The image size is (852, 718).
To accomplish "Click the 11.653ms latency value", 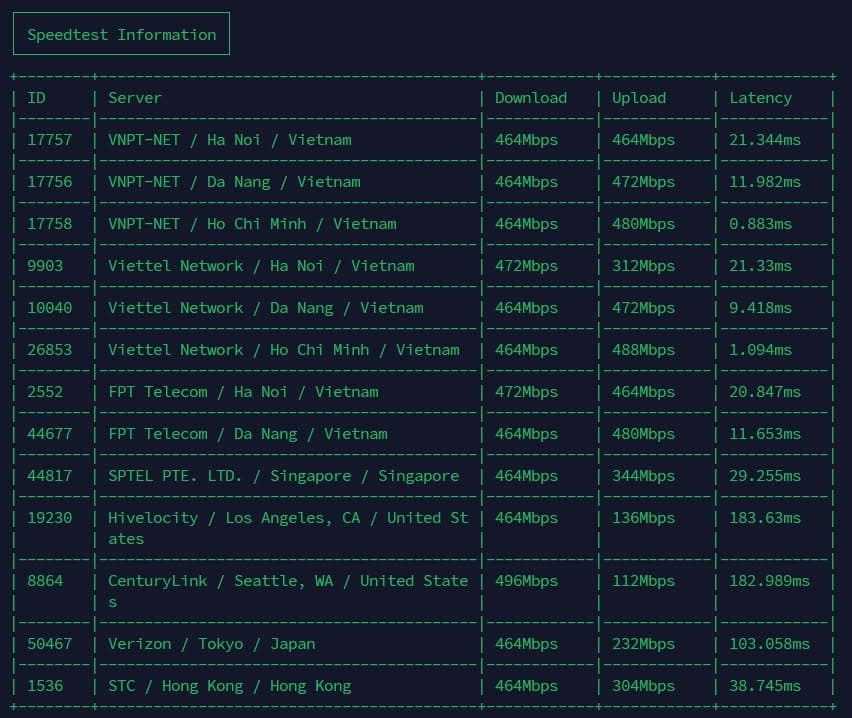I will tap(765, 433).
